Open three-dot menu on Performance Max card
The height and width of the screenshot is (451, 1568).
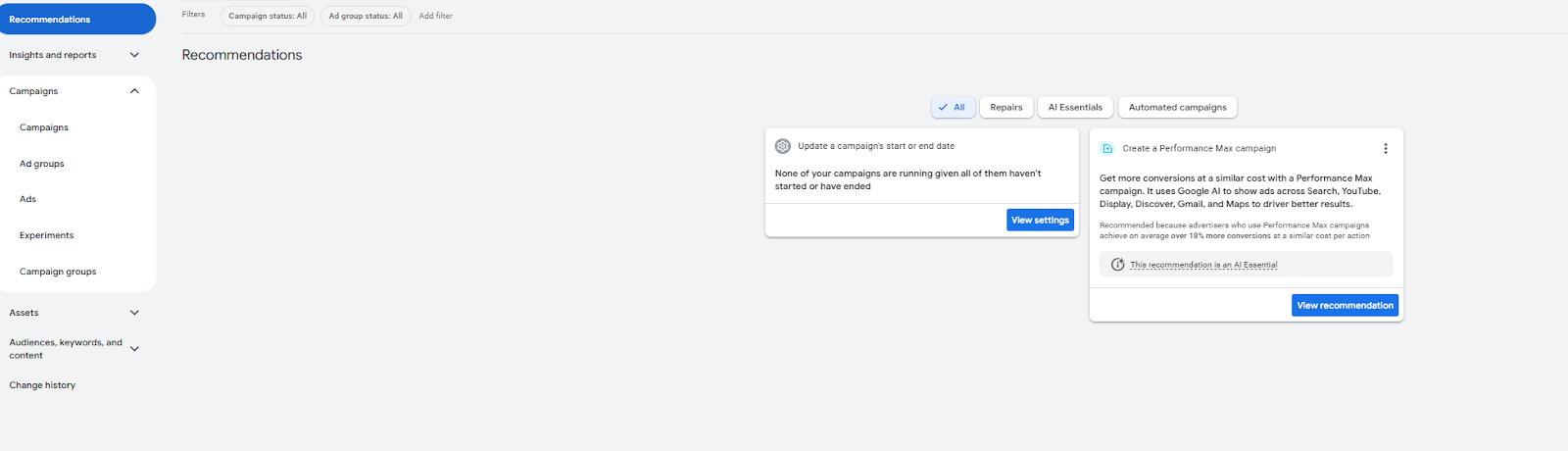[1385, 149]
